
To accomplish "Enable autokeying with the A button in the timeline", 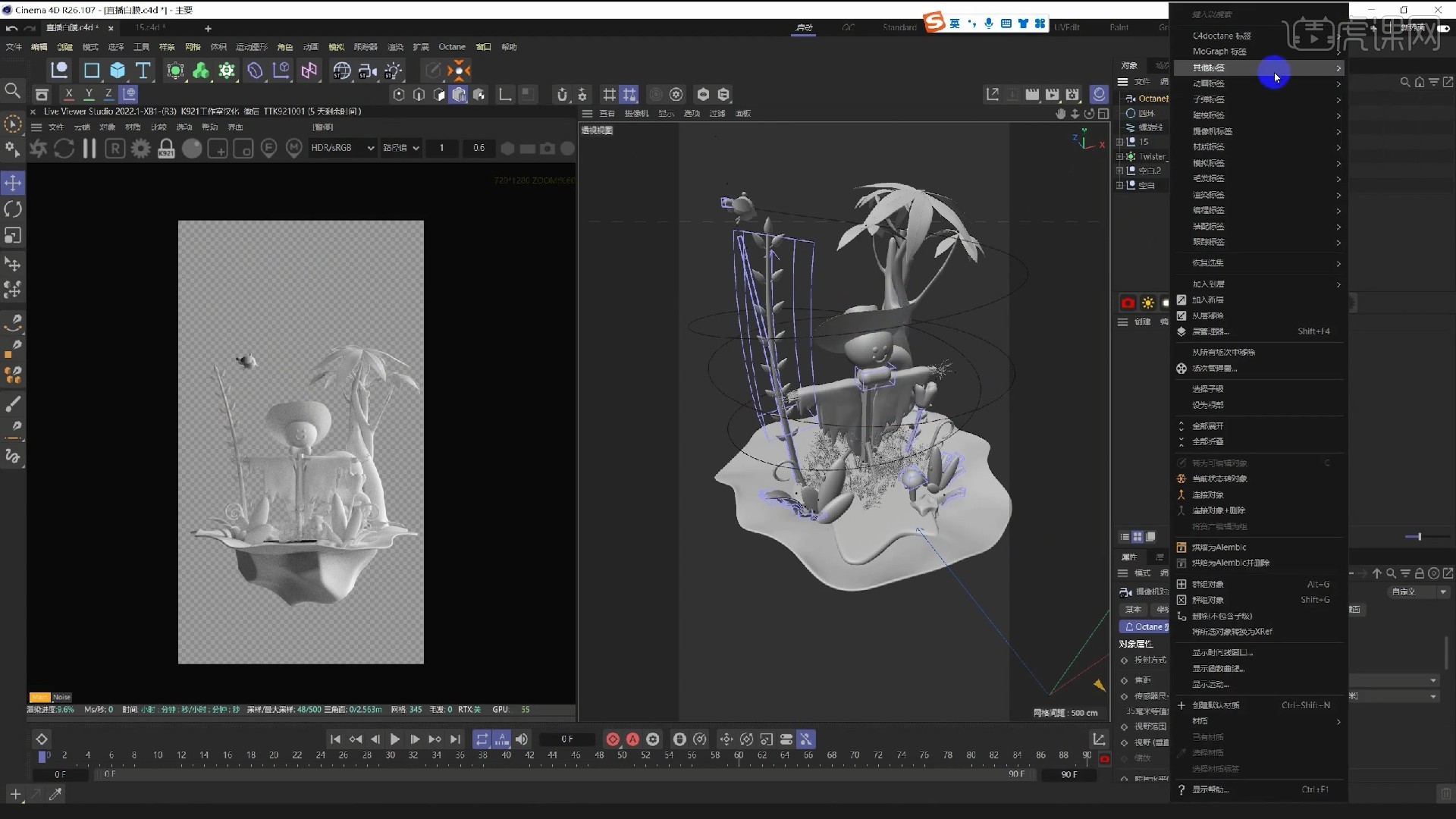I will (x=634, y=739).
